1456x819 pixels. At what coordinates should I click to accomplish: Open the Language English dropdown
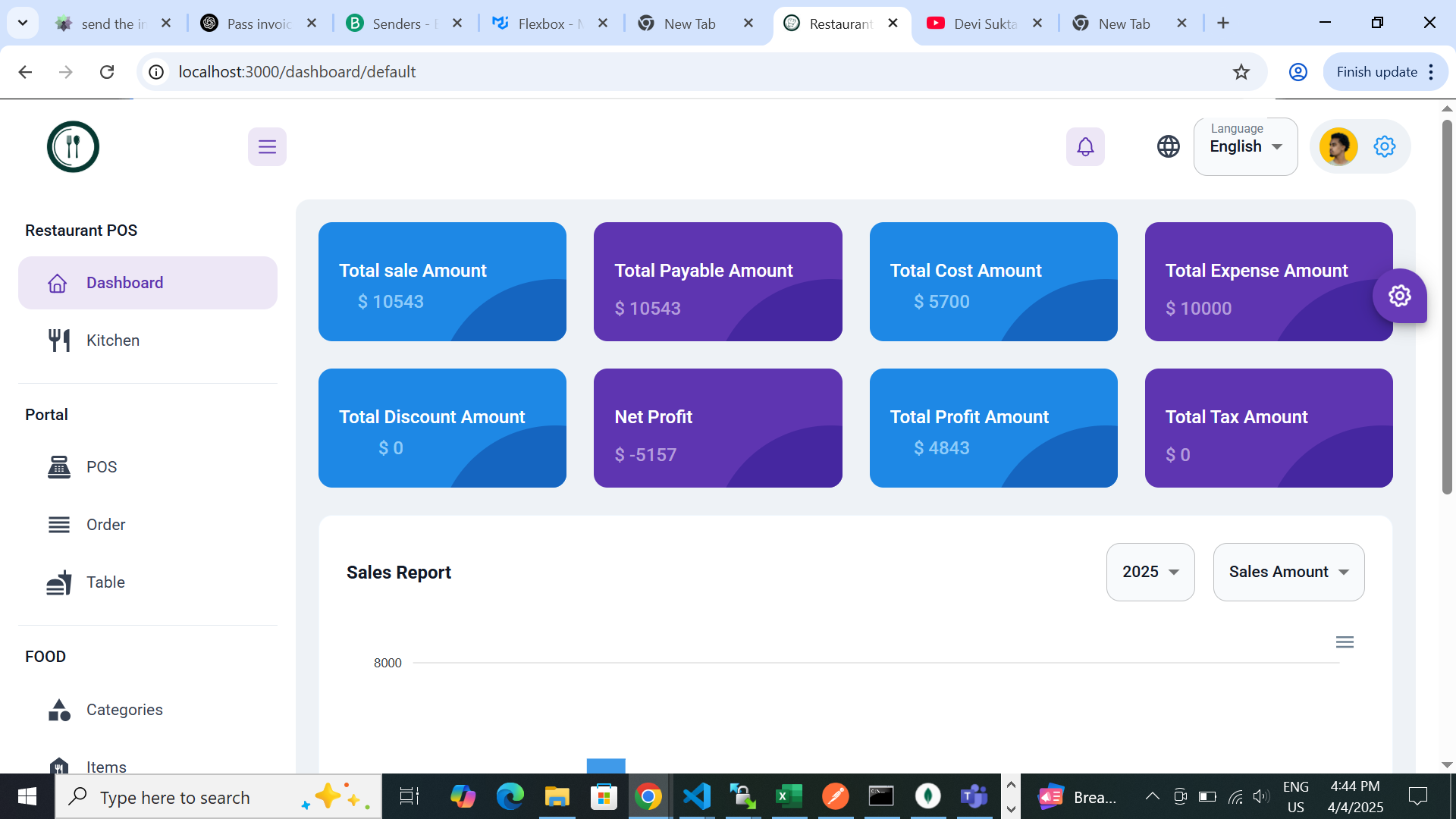point(1245,146)
